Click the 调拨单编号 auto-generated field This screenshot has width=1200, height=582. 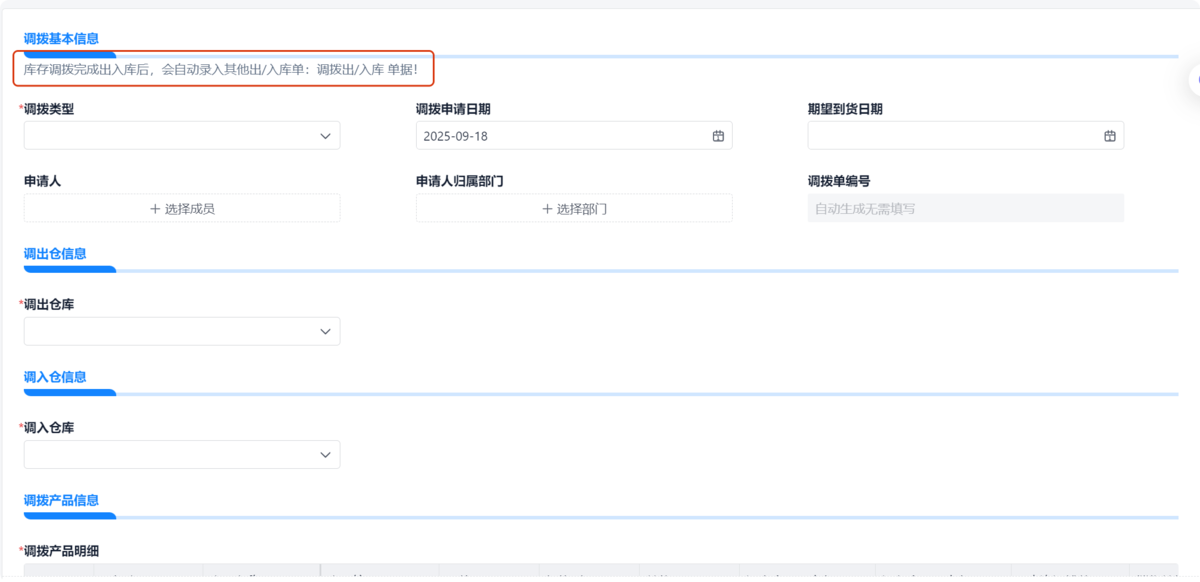[966, 208]
